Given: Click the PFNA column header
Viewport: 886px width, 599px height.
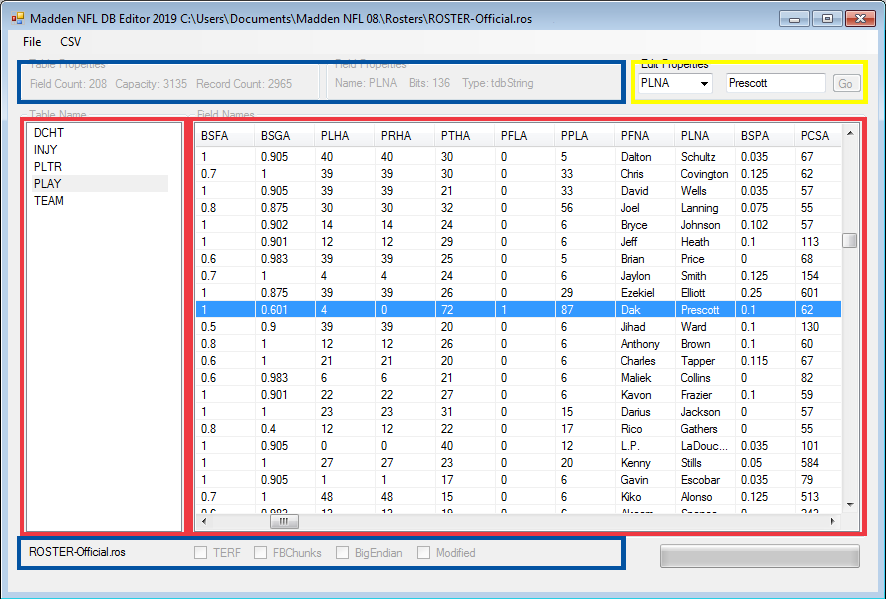Looking at the screenshot, I should coord(644,136).
